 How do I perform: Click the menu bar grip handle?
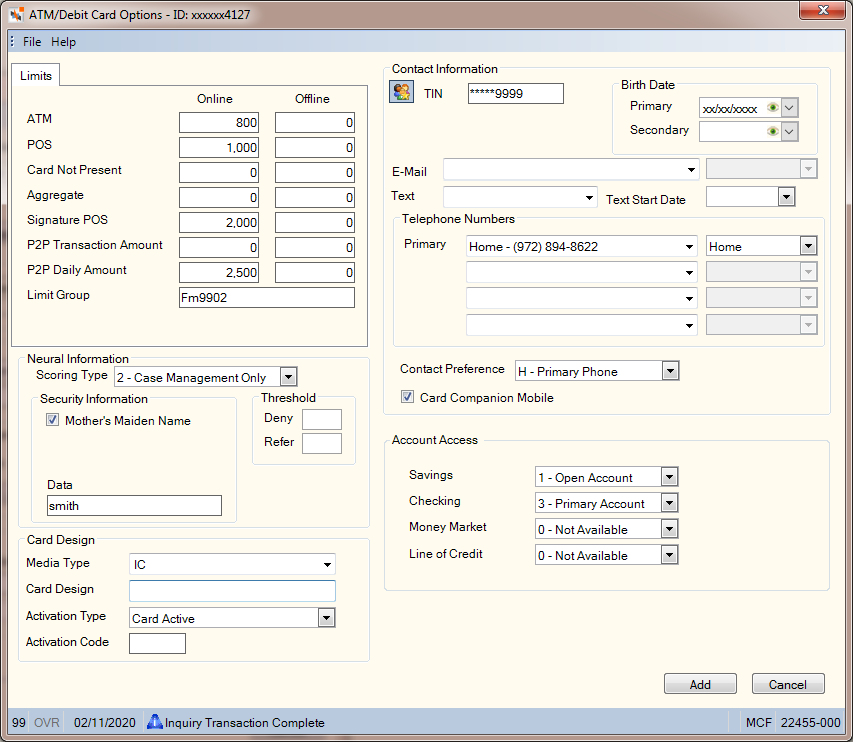13,42
